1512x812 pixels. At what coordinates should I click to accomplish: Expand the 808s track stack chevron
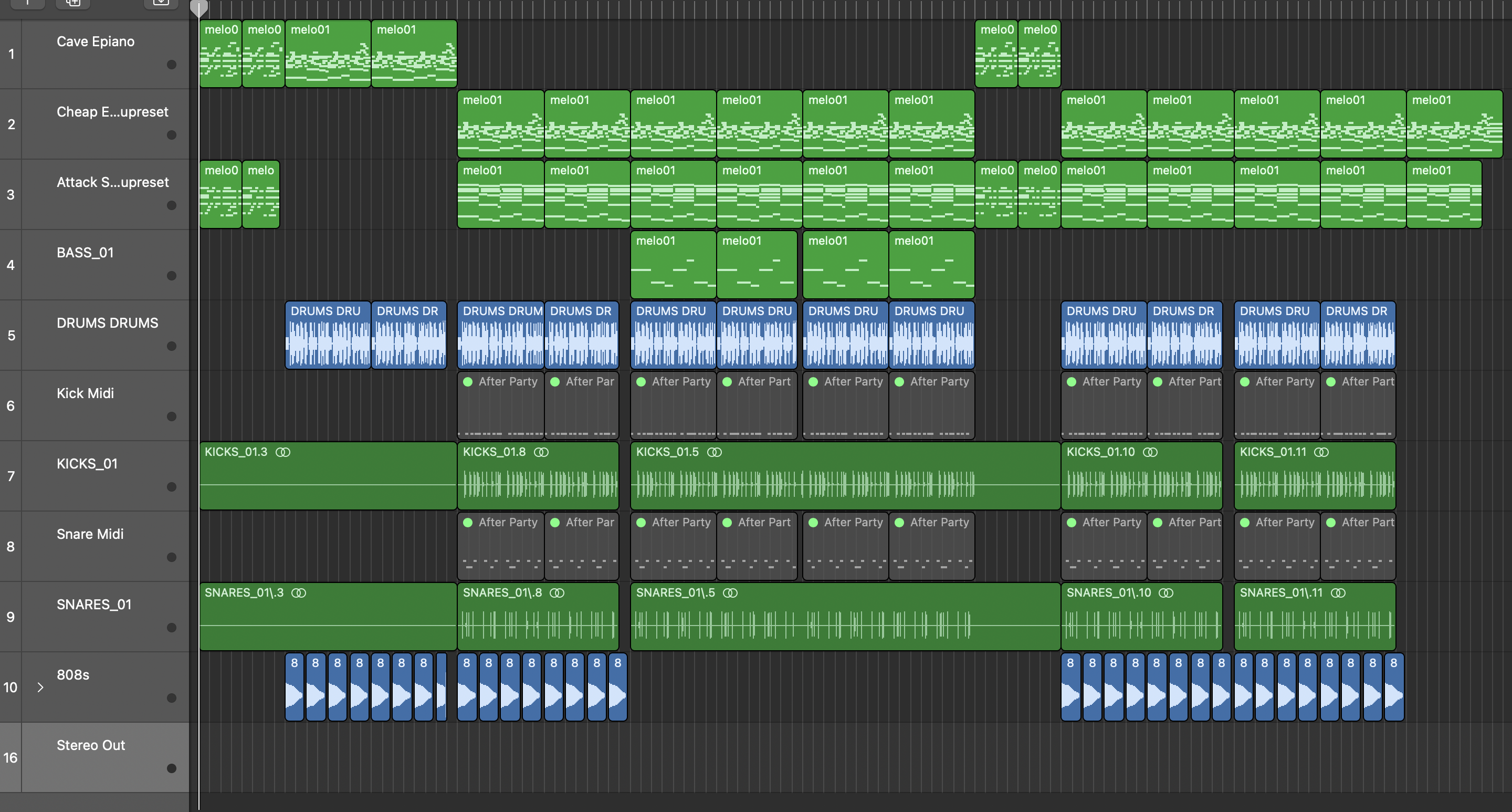(40, 687)
